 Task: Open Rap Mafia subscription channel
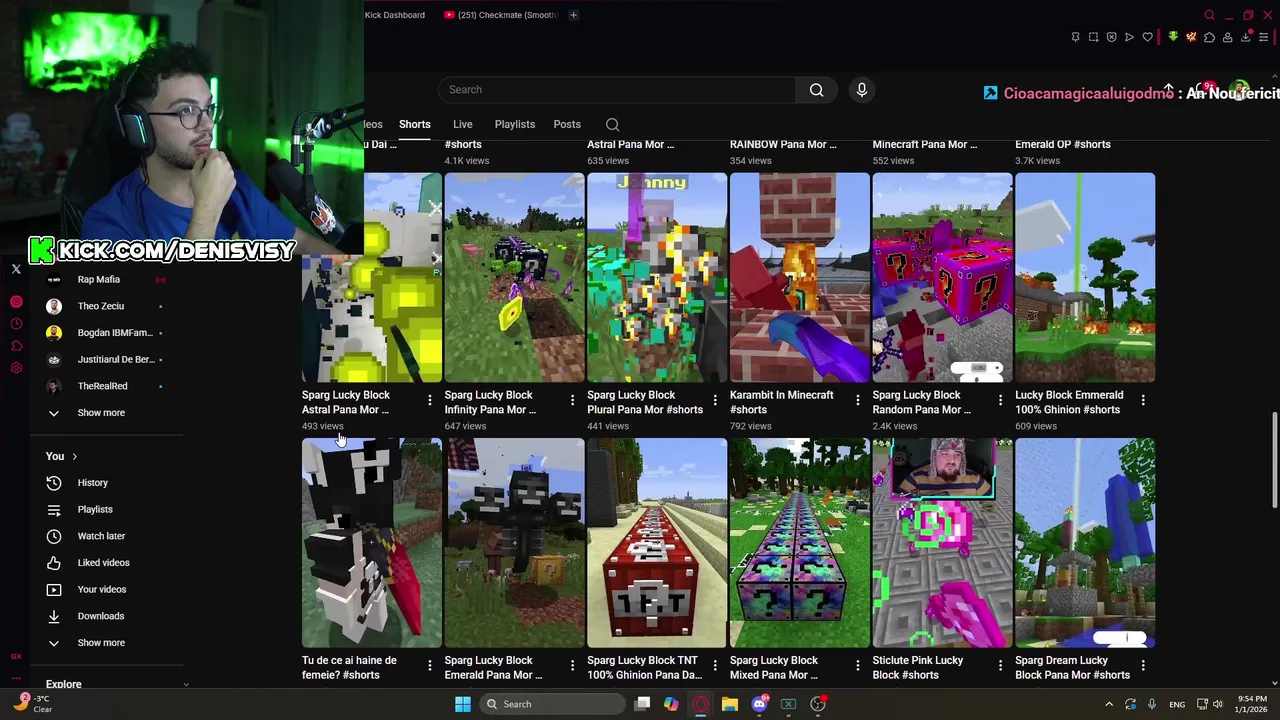coord(99,280)
